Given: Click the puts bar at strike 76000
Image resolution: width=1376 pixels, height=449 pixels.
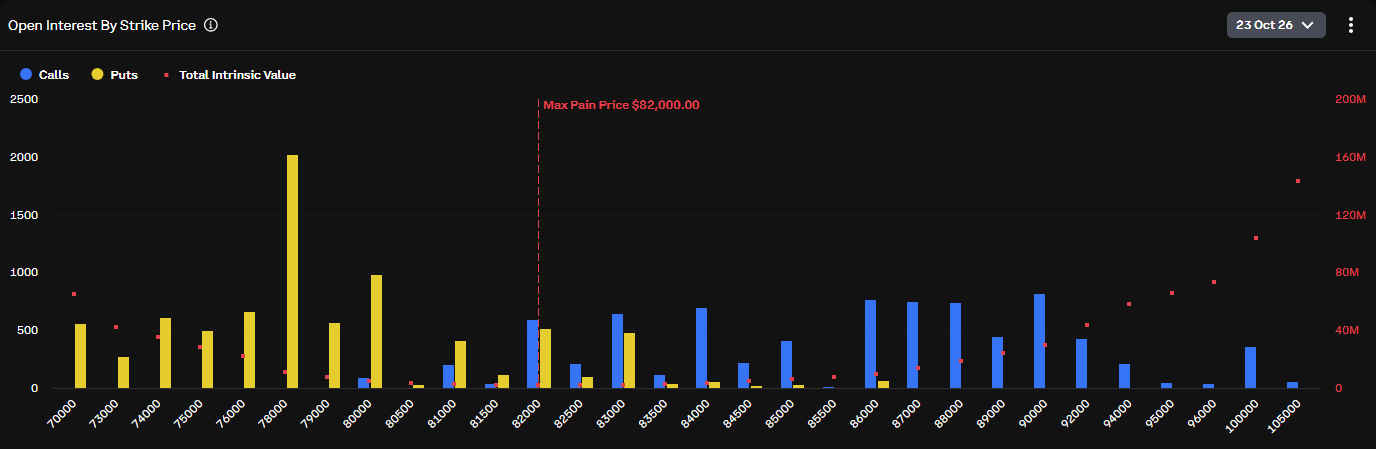Looking at the screenshot, I should tap(249, 350).
